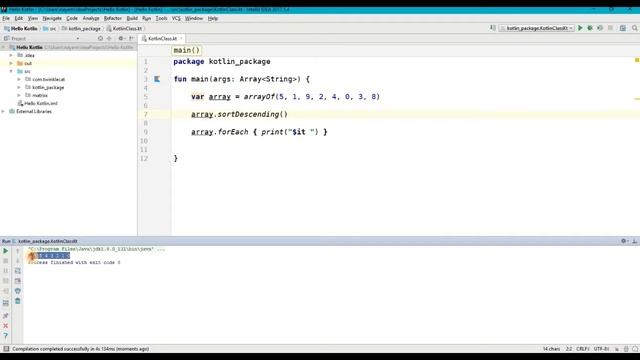Click kotlin_package breadcrumb in navigation bar
Screen dimensions: 640x360
(81, 29)
